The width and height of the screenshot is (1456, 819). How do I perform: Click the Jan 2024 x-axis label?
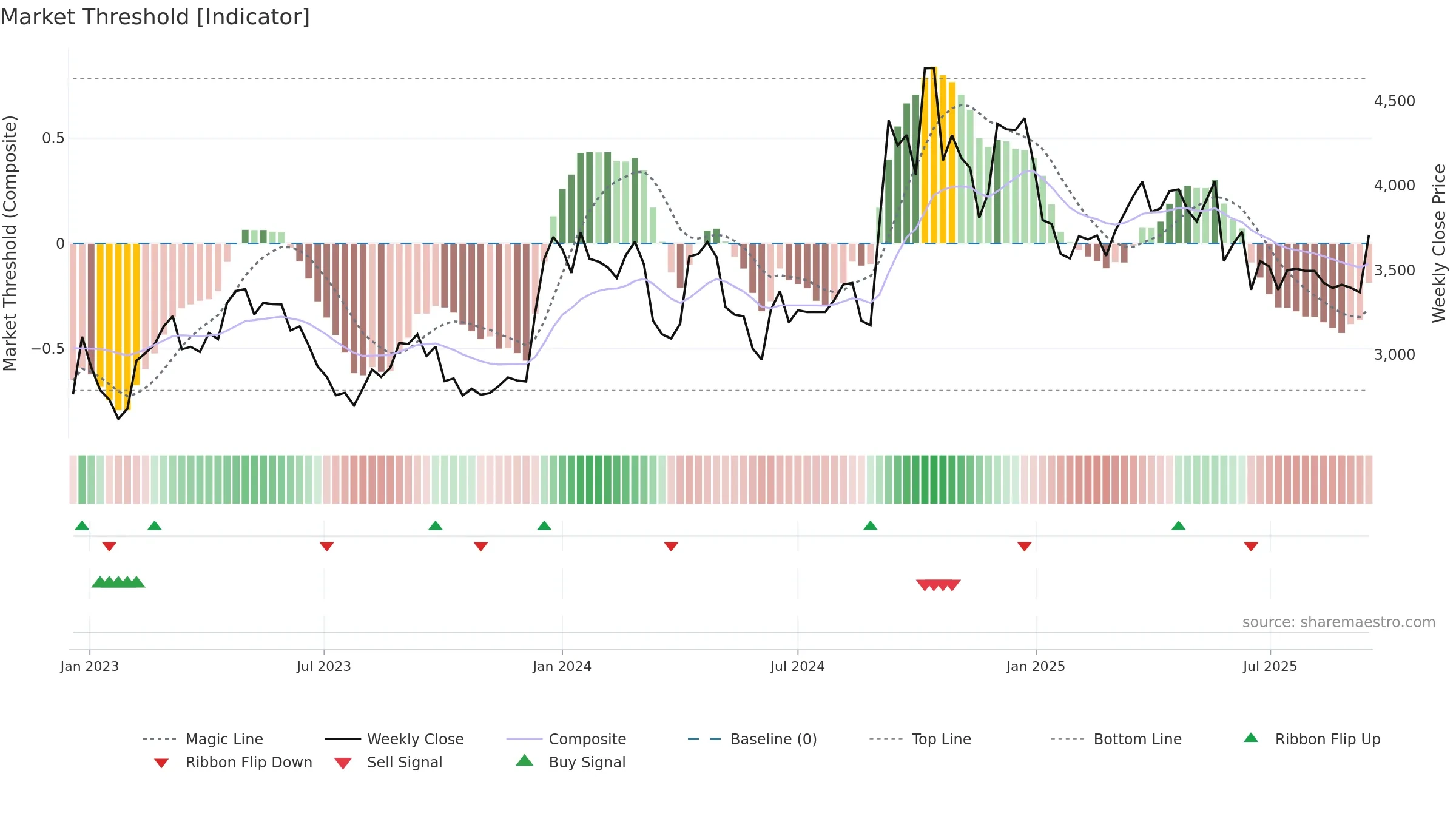pos(562,667)
